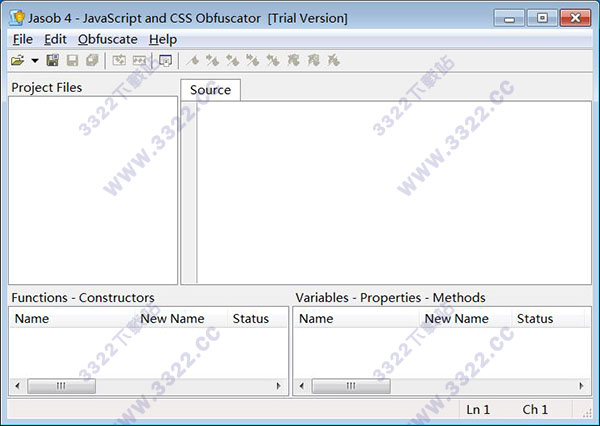The image size is (600, 426).
Task: Click right scroll arrow in Functions list
Action: coord(279,386)
